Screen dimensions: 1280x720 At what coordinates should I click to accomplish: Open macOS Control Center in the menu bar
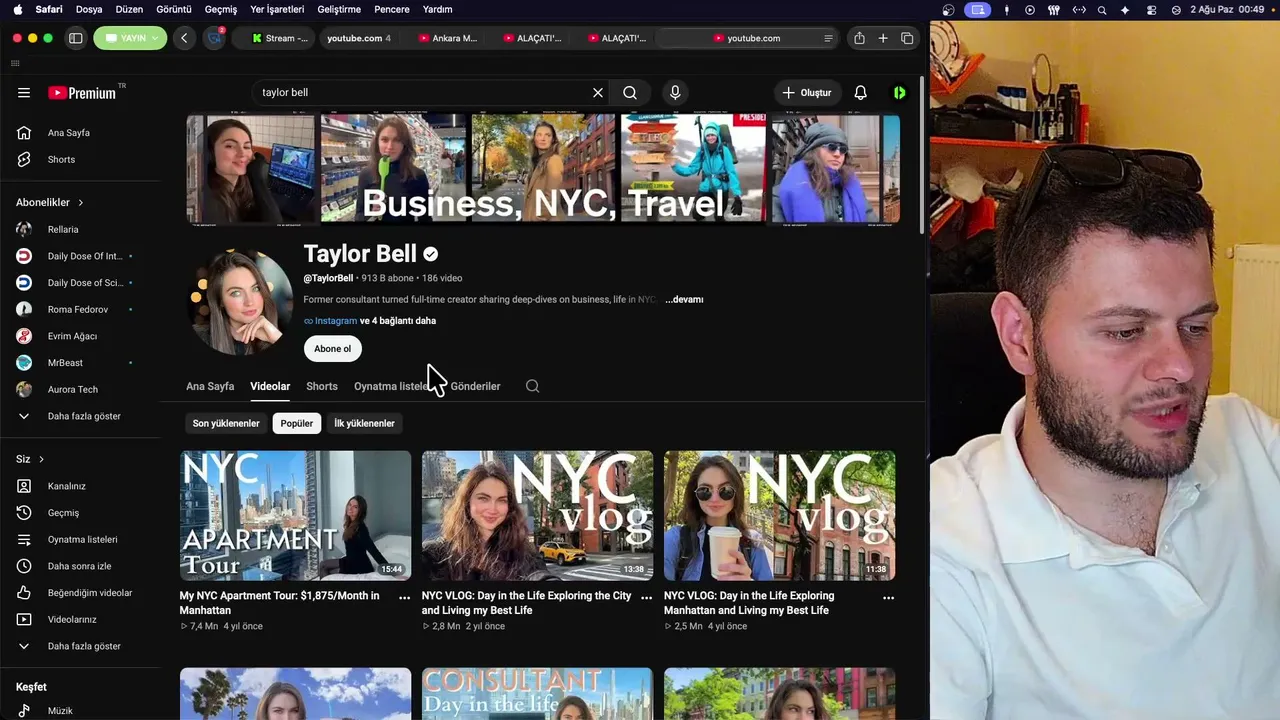[1152, 9]
